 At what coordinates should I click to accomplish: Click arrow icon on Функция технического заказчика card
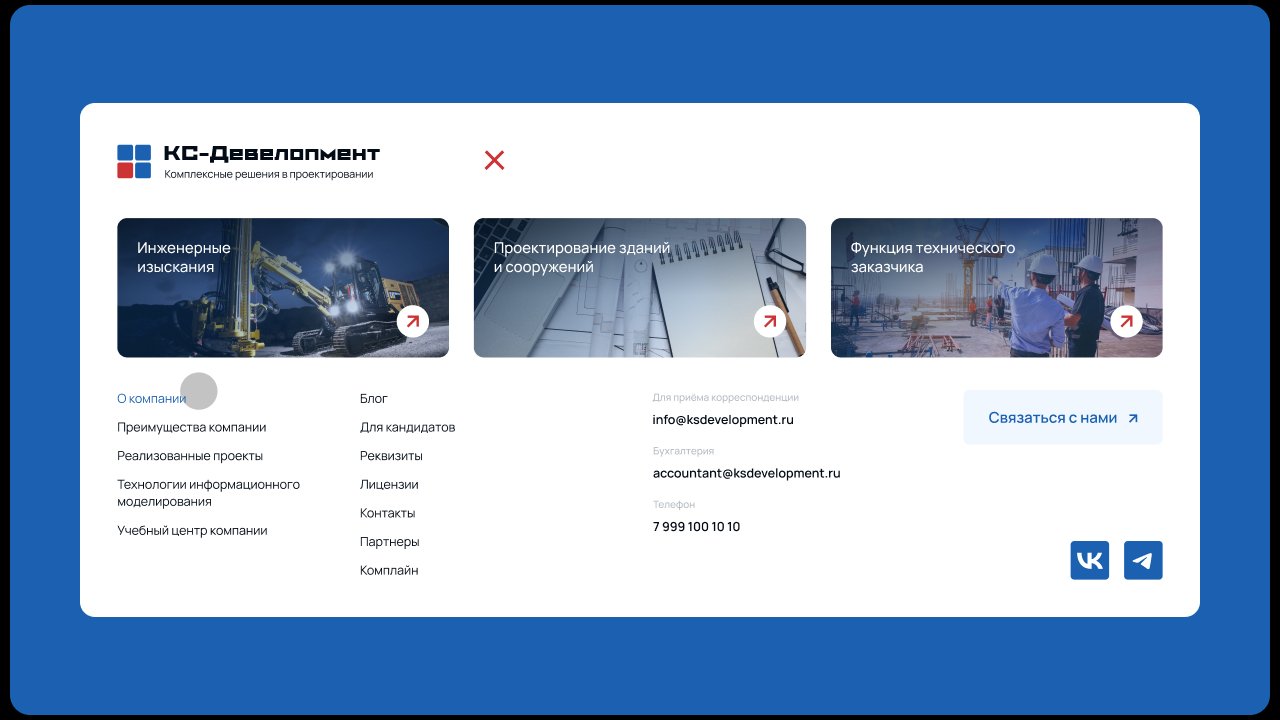click(x=1127, y=321)
